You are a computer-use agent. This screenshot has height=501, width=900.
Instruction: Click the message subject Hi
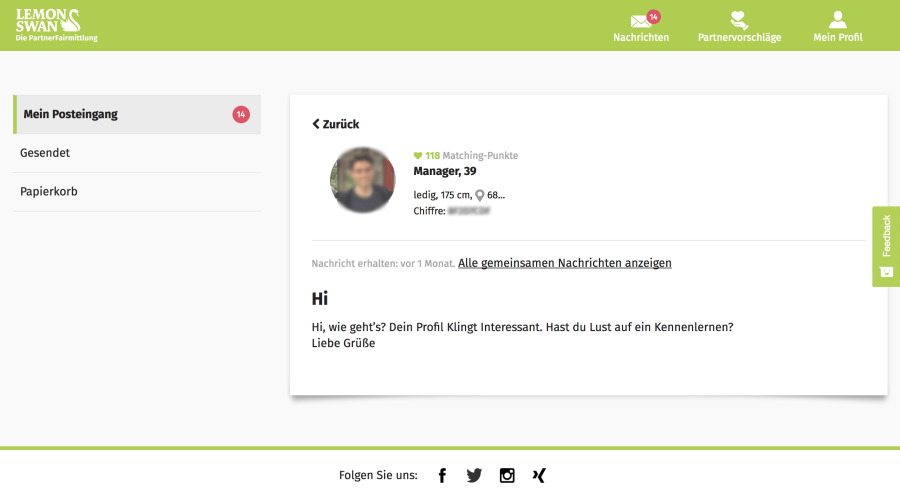320,298
